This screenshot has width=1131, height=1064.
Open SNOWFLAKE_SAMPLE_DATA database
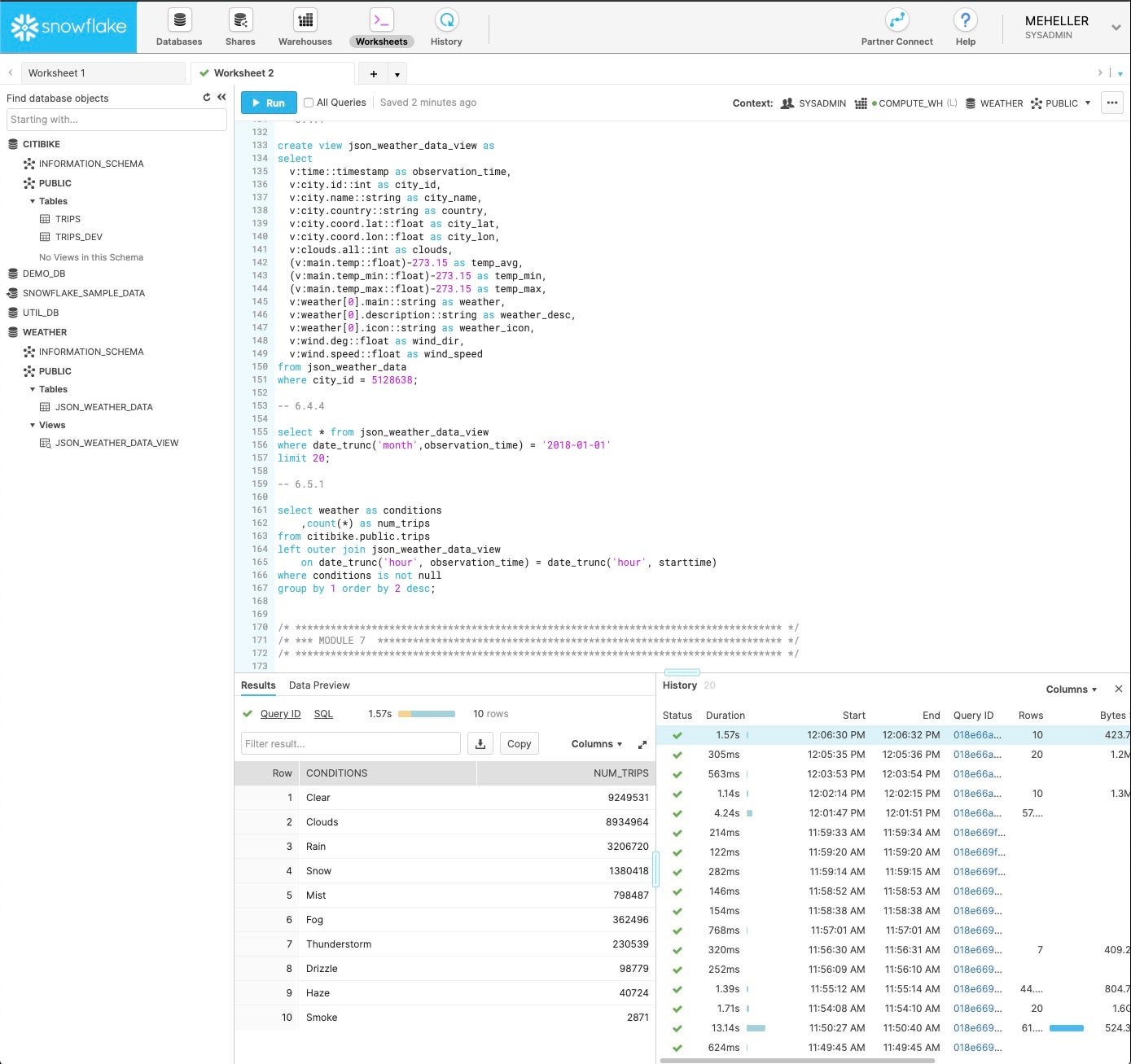83,293
